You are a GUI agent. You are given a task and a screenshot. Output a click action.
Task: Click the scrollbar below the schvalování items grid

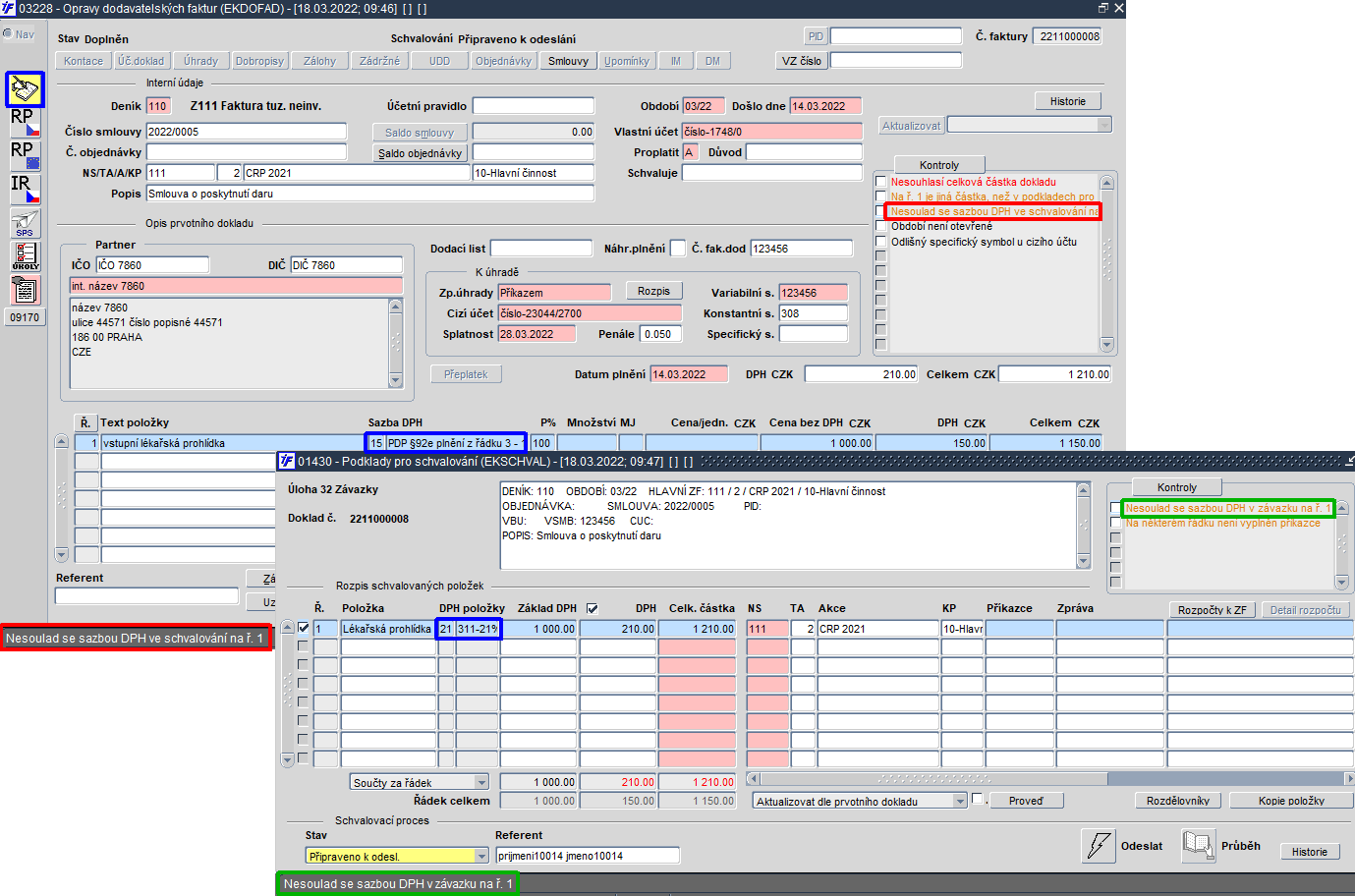(1049, 778)
